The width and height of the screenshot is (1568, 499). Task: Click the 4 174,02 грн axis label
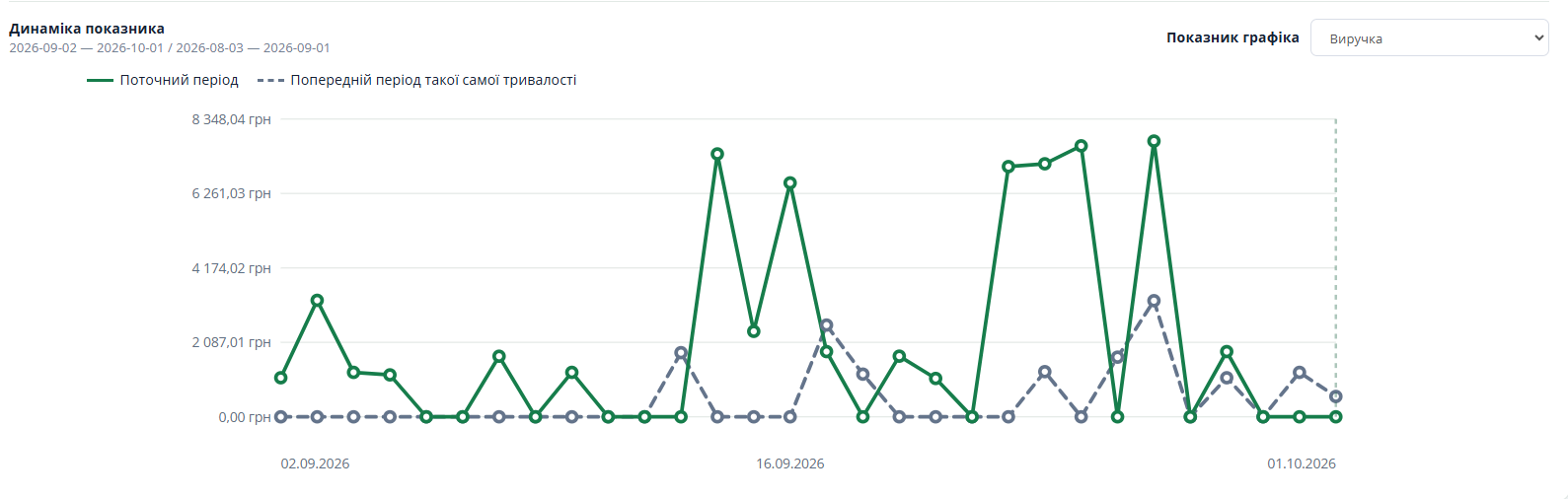point(231,268)
